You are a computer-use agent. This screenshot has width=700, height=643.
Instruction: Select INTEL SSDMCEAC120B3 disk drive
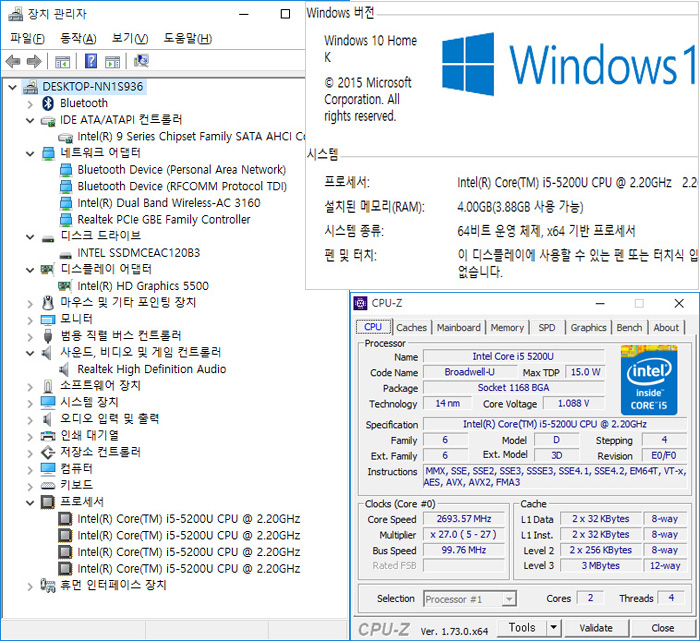click(x=138, y=253)
